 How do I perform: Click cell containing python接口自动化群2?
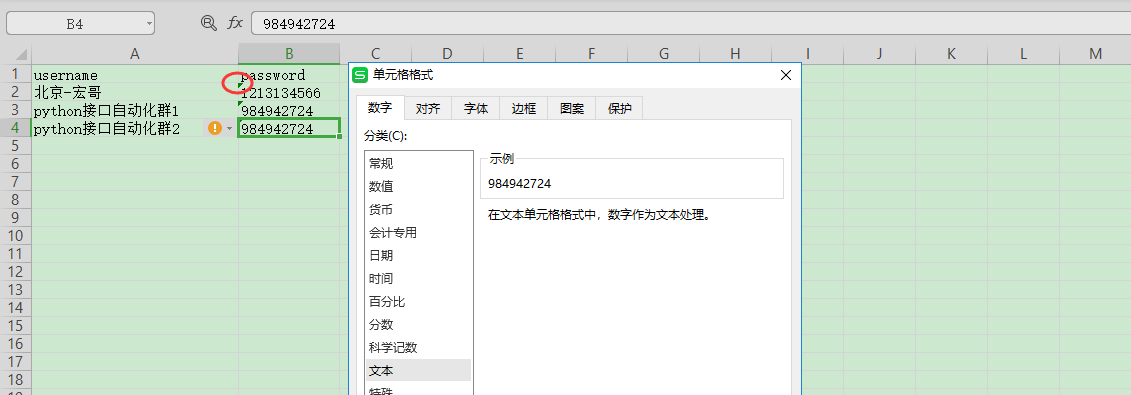click(x=135, y=129)
